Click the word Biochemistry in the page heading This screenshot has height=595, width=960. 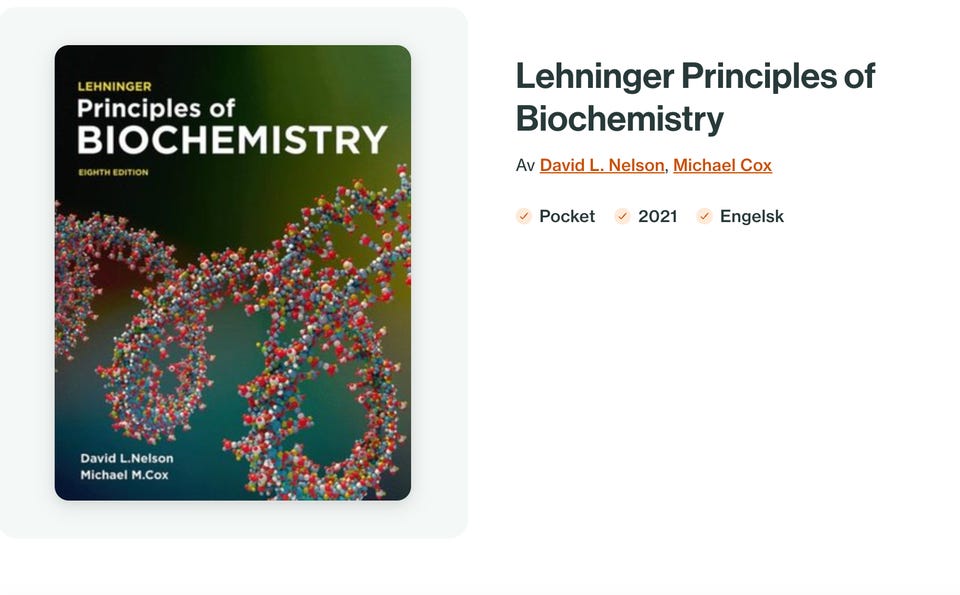[620, 119]
